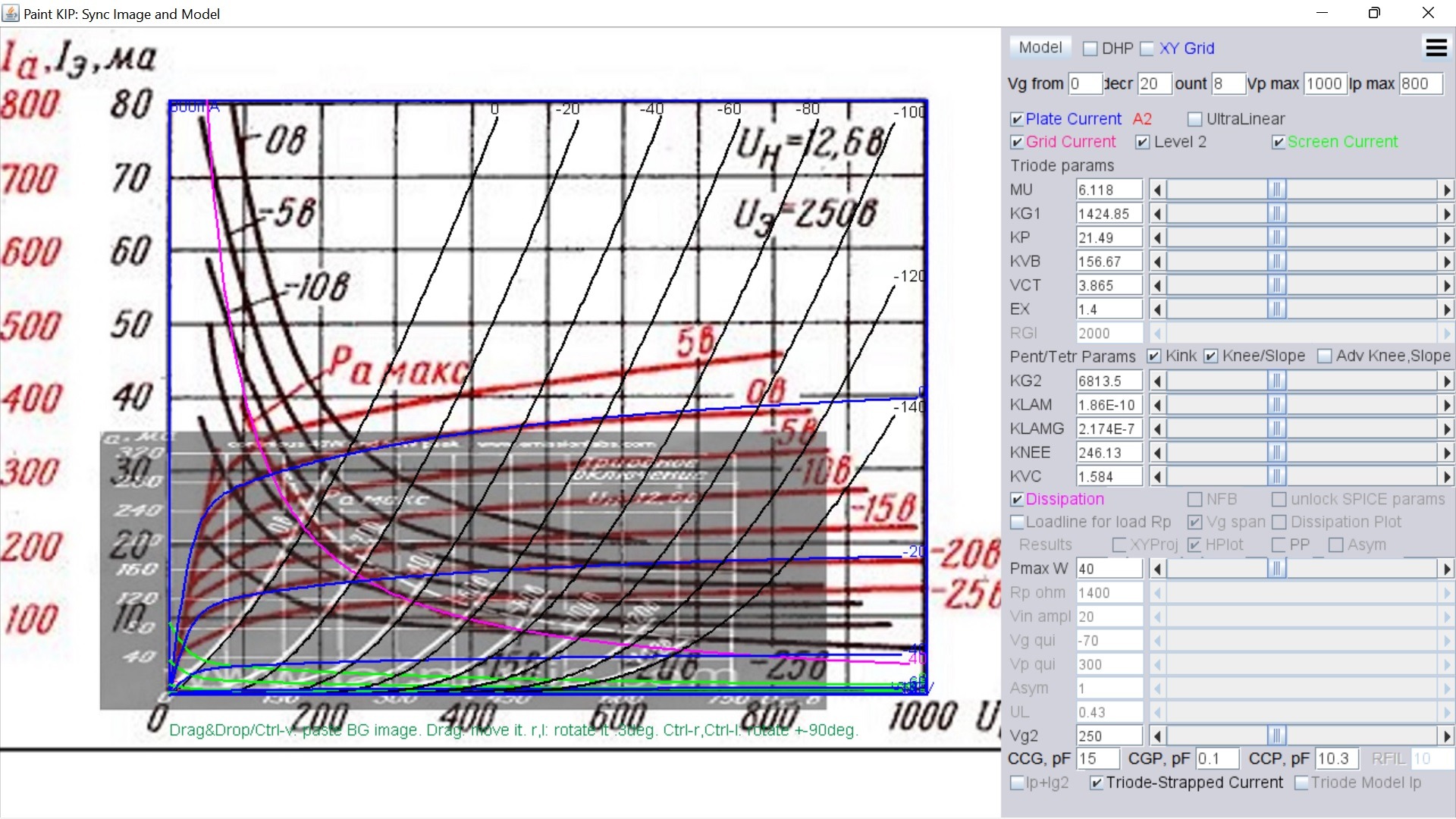1456x819 pixels.
Task: Click the CCG pF input field
Action: pyautogui.click(x=1097, y=758)
